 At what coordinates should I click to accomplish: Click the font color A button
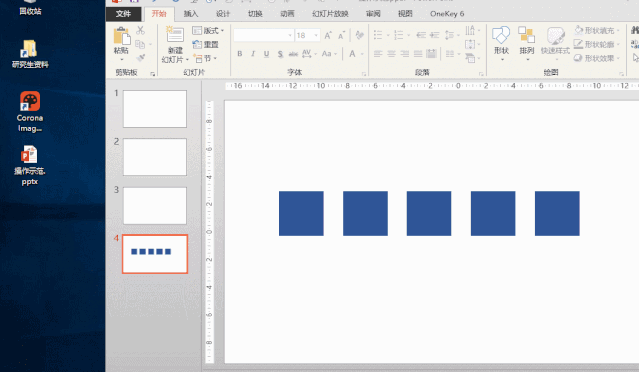click(352, 53)
